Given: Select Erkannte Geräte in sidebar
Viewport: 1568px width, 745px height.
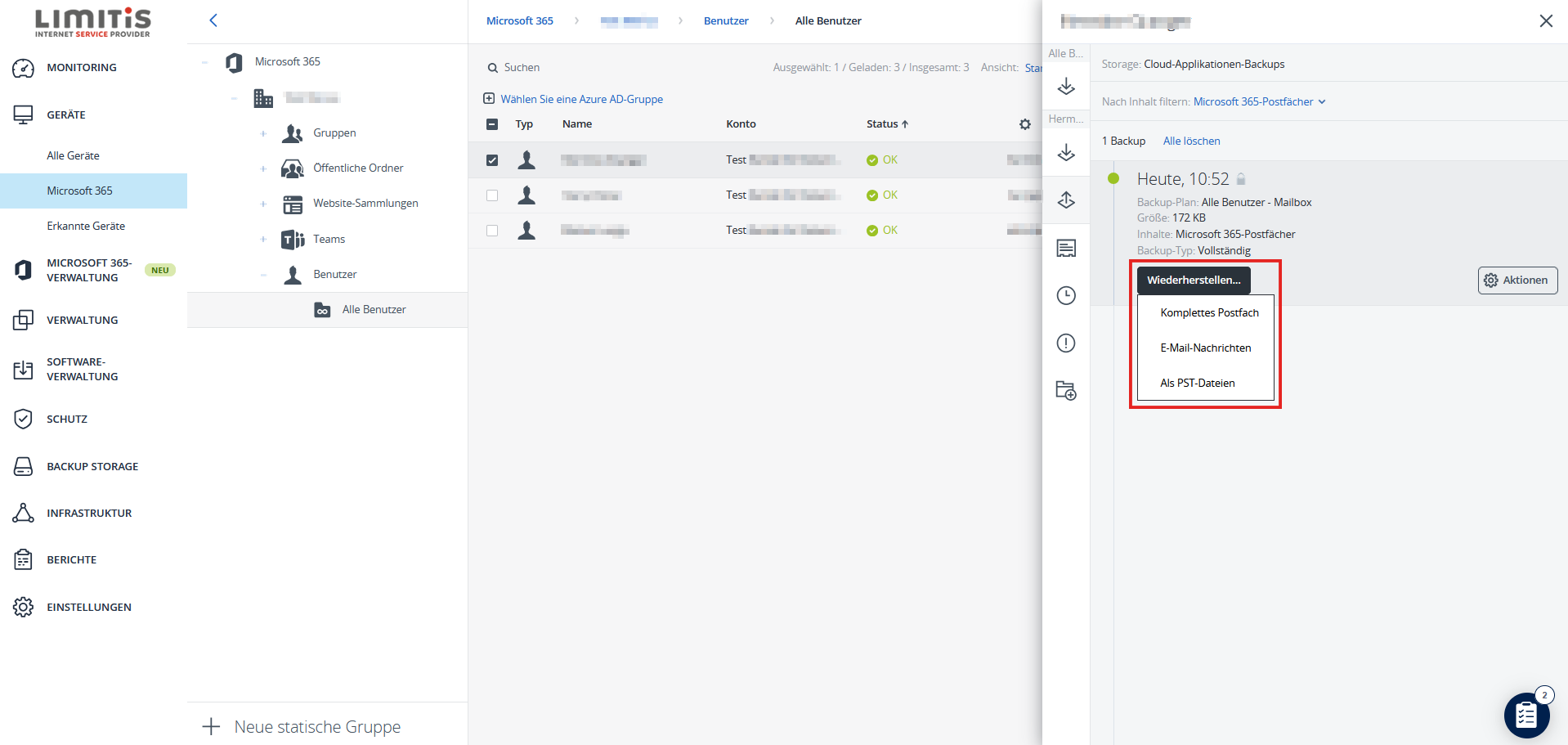Looking at the screenshot, I should 86,227.
